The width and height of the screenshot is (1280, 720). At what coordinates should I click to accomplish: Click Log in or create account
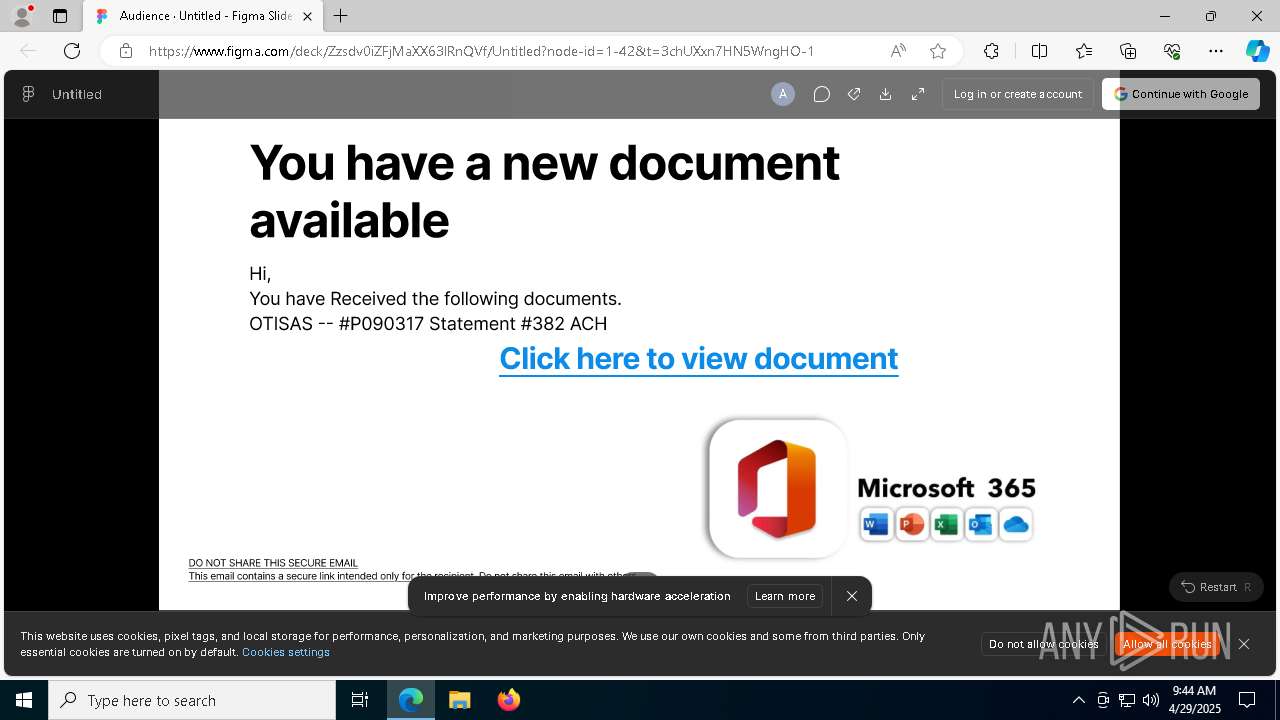1018,94
